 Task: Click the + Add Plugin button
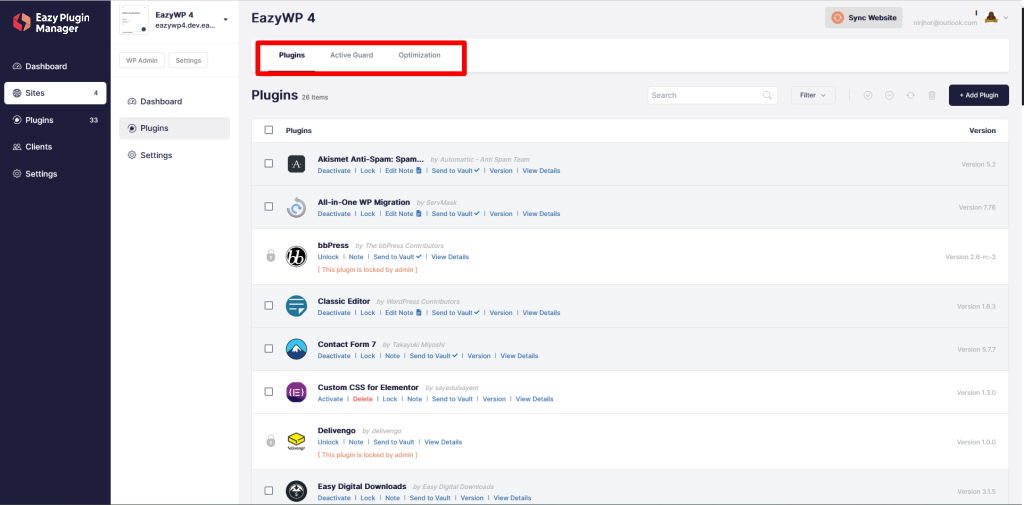[x=978, y=95]
